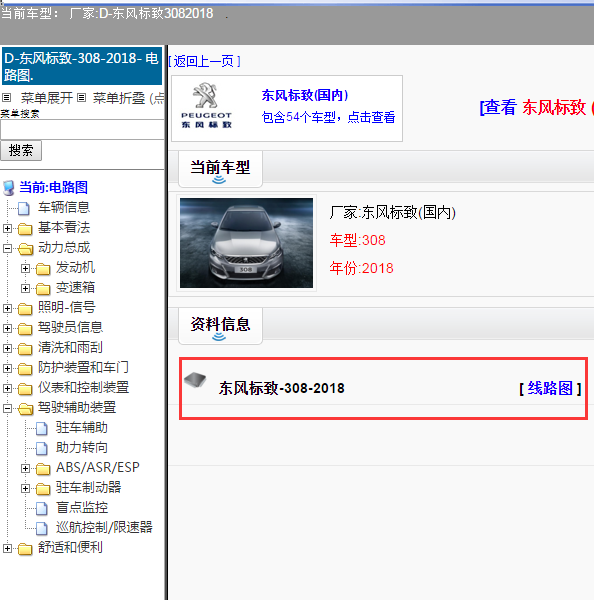Click the 驻车辅助 document icon

42,429
